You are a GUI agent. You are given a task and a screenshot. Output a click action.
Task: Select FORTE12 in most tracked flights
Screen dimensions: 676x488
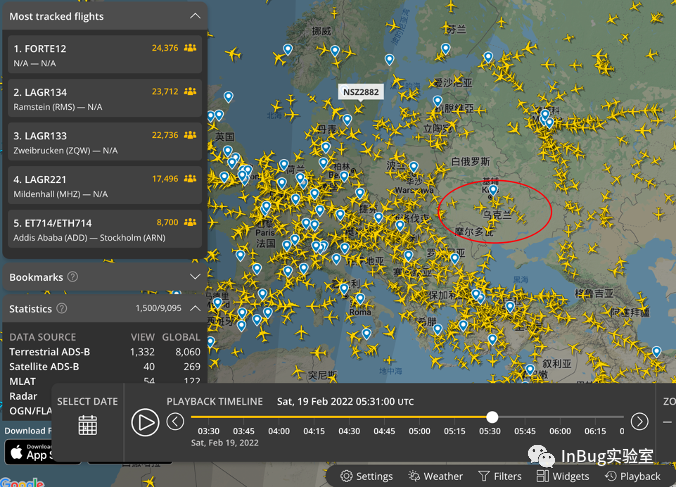[105, 54]
